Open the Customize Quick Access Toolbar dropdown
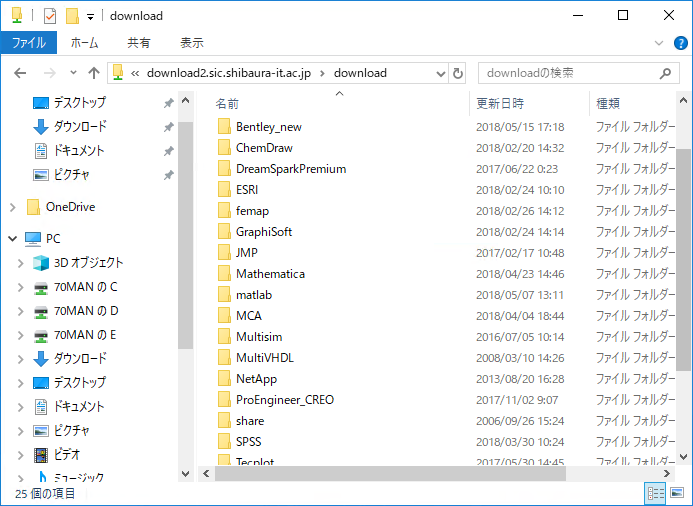 [90, 17]
